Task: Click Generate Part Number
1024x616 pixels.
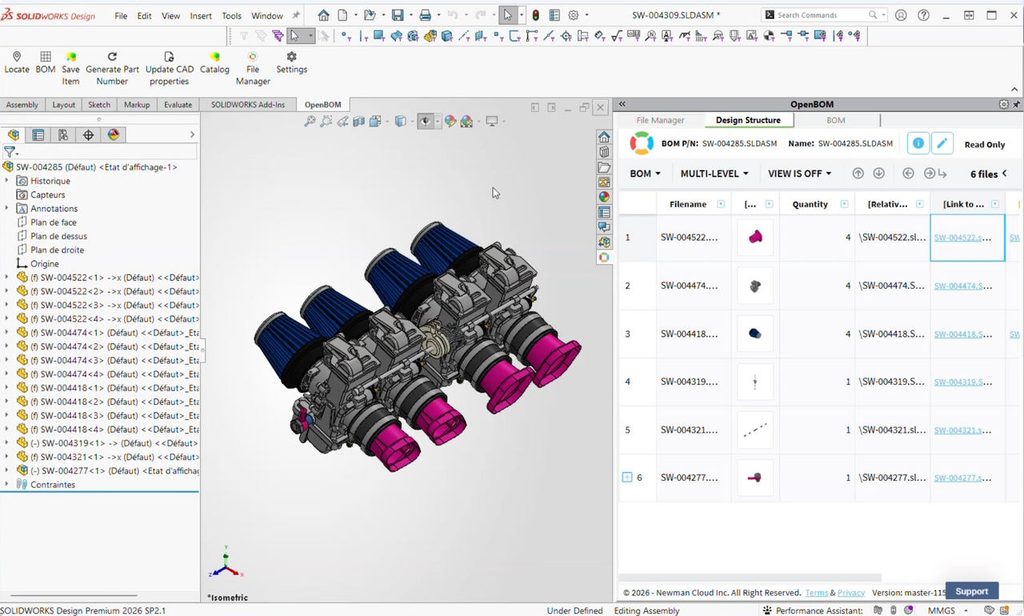Action: coord(112,69)
